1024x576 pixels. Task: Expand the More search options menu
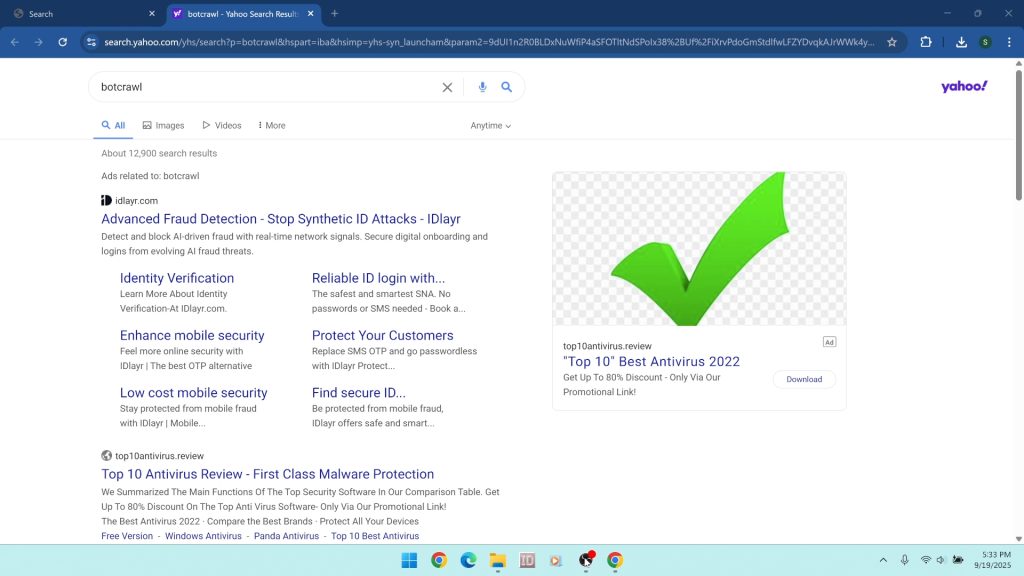click(x=272, y=125)
